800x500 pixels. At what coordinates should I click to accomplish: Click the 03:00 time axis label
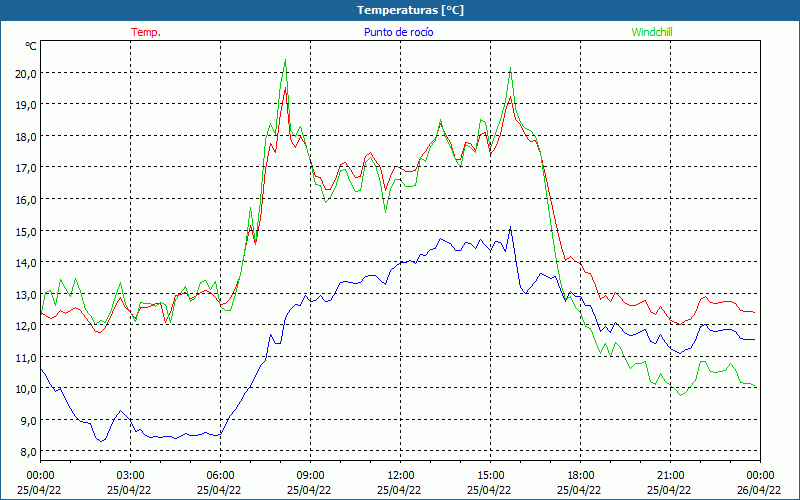click(x=131, y=475)
